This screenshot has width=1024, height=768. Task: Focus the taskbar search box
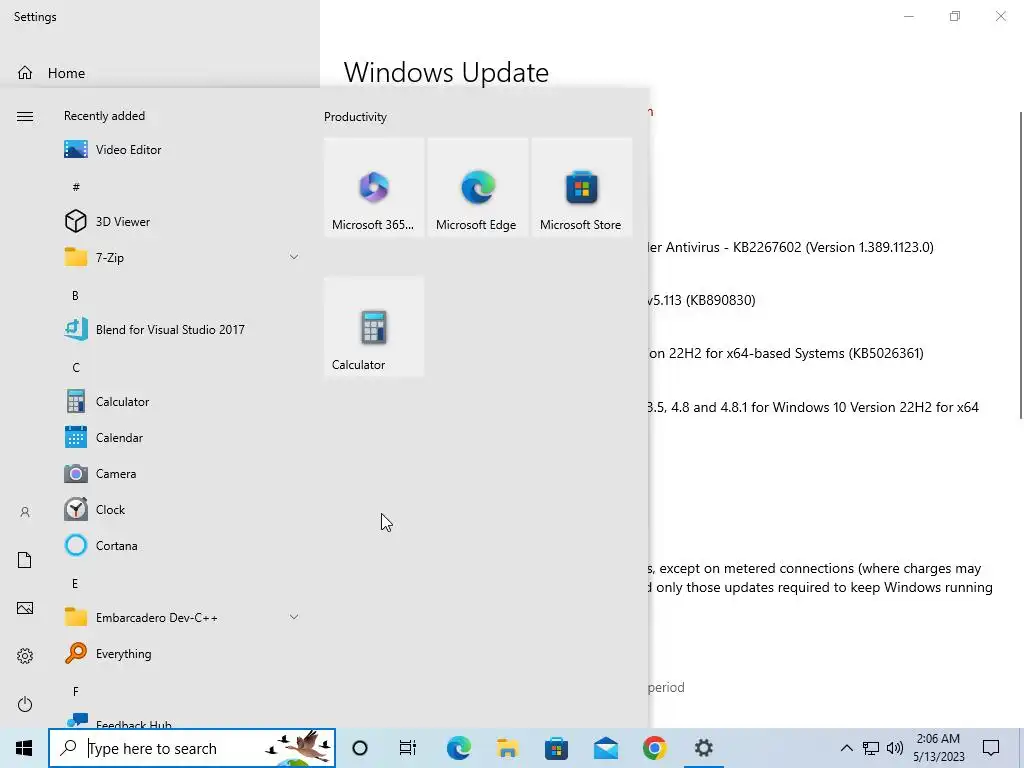click(x=192, y=748)
